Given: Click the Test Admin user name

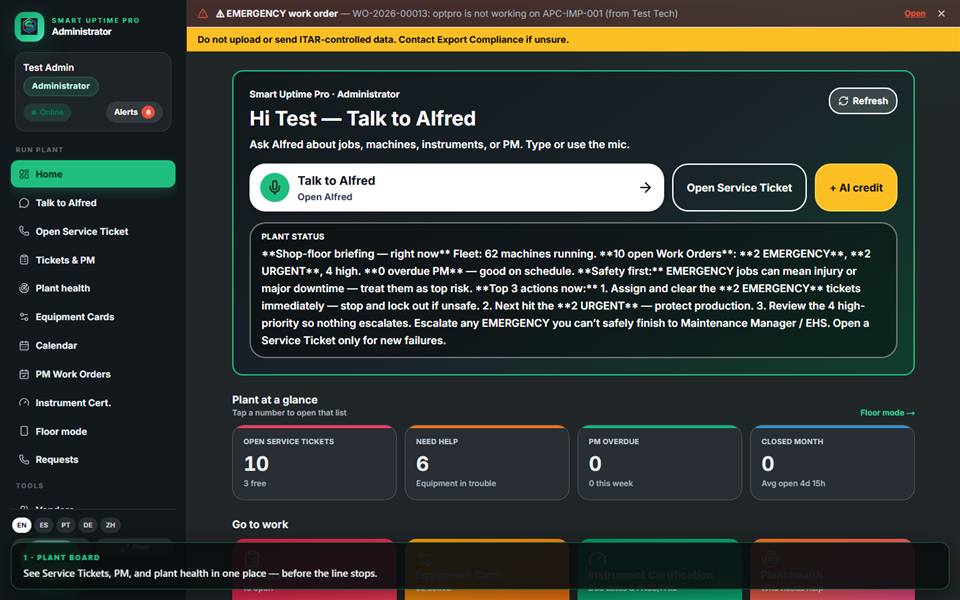Looking at the screenshot, I should (x=48, y=67).
